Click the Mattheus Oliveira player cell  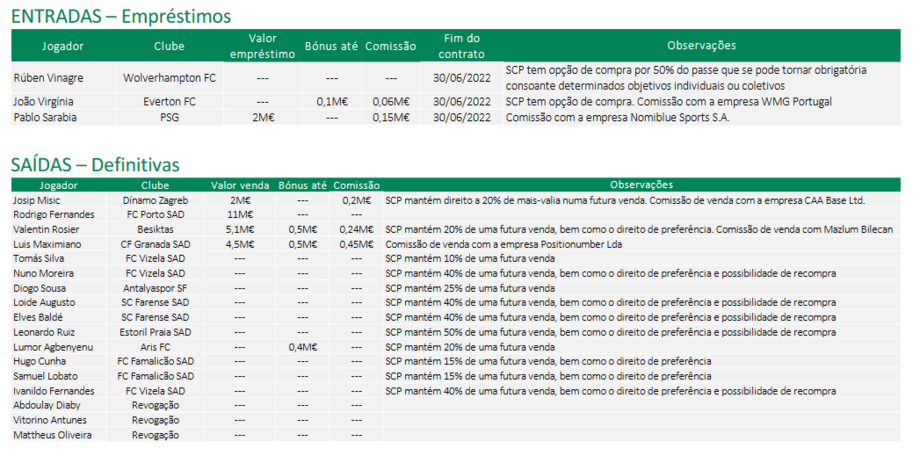53,435
